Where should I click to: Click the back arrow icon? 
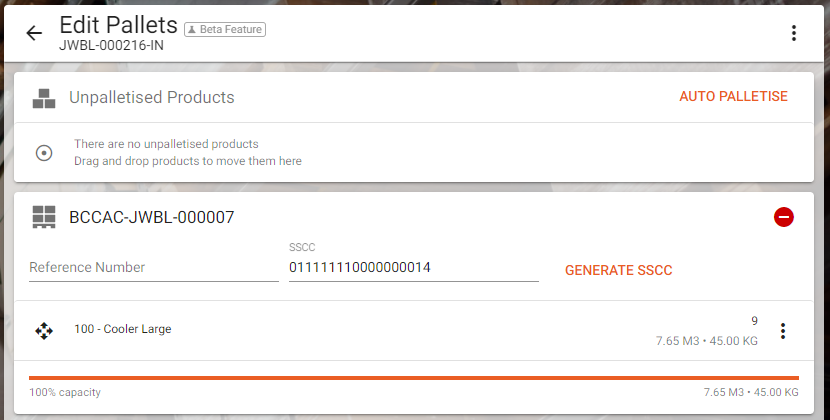(x=34, y=33)
